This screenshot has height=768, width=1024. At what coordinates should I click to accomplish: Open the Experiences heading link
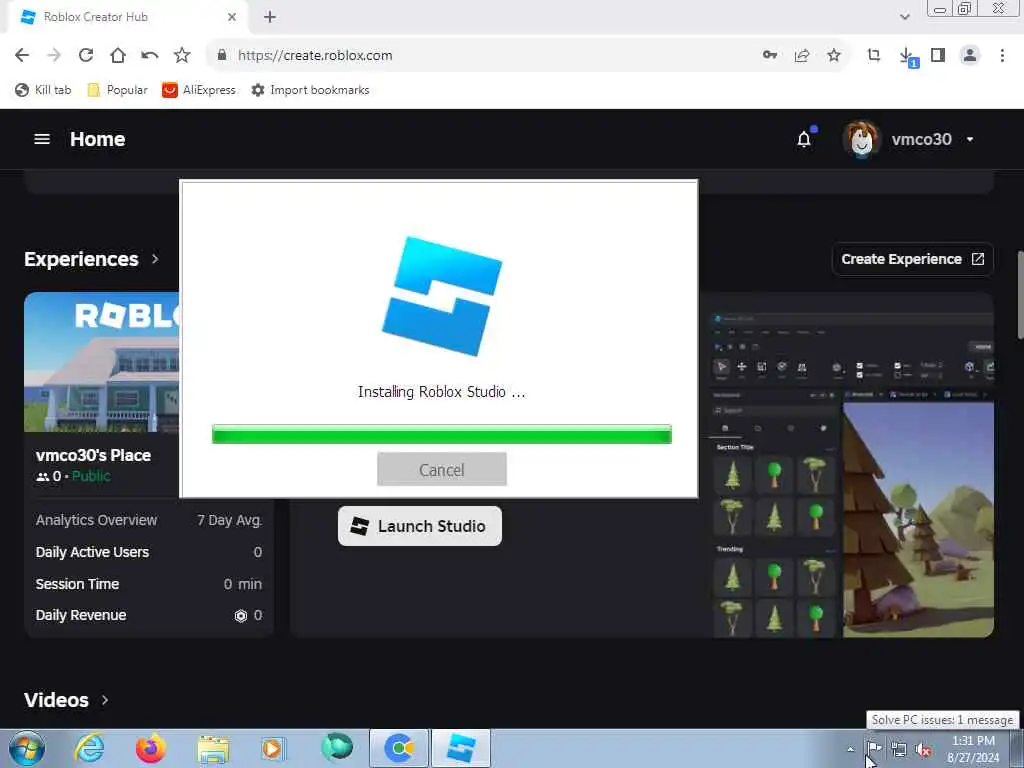pos(81,259)
